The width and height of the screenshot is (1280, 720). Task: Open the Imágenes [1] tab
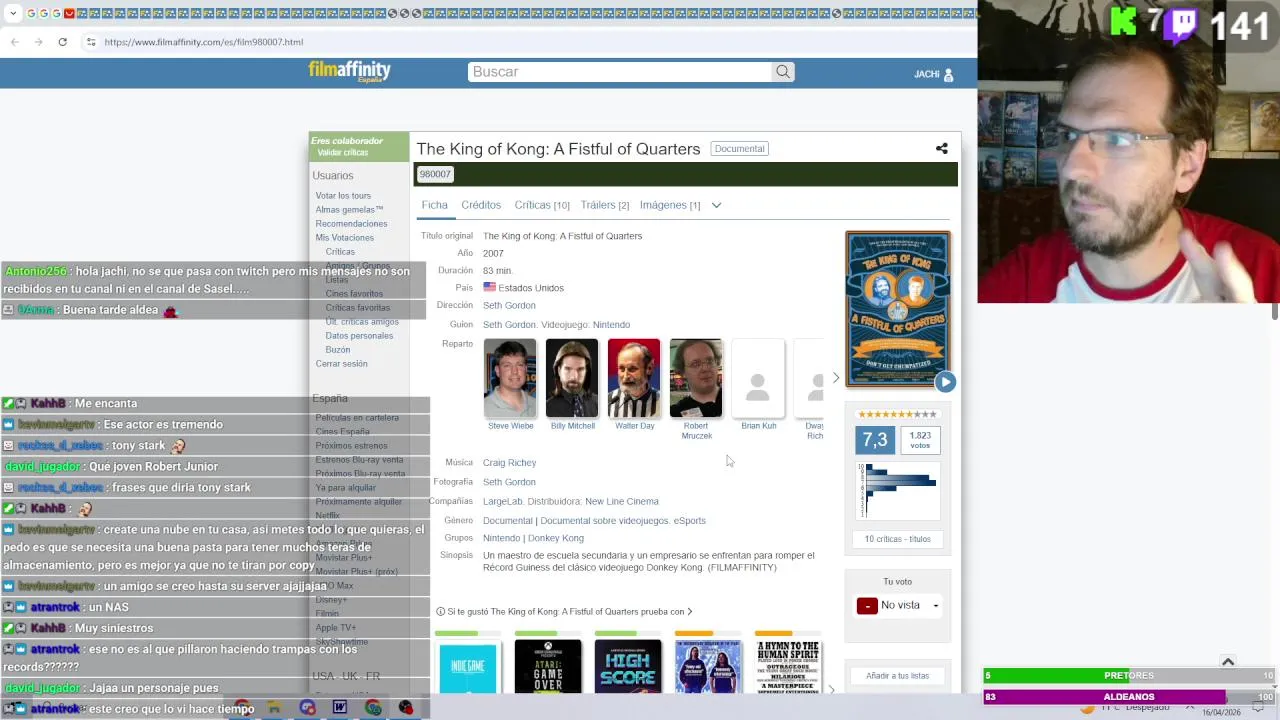click(669, 205)
